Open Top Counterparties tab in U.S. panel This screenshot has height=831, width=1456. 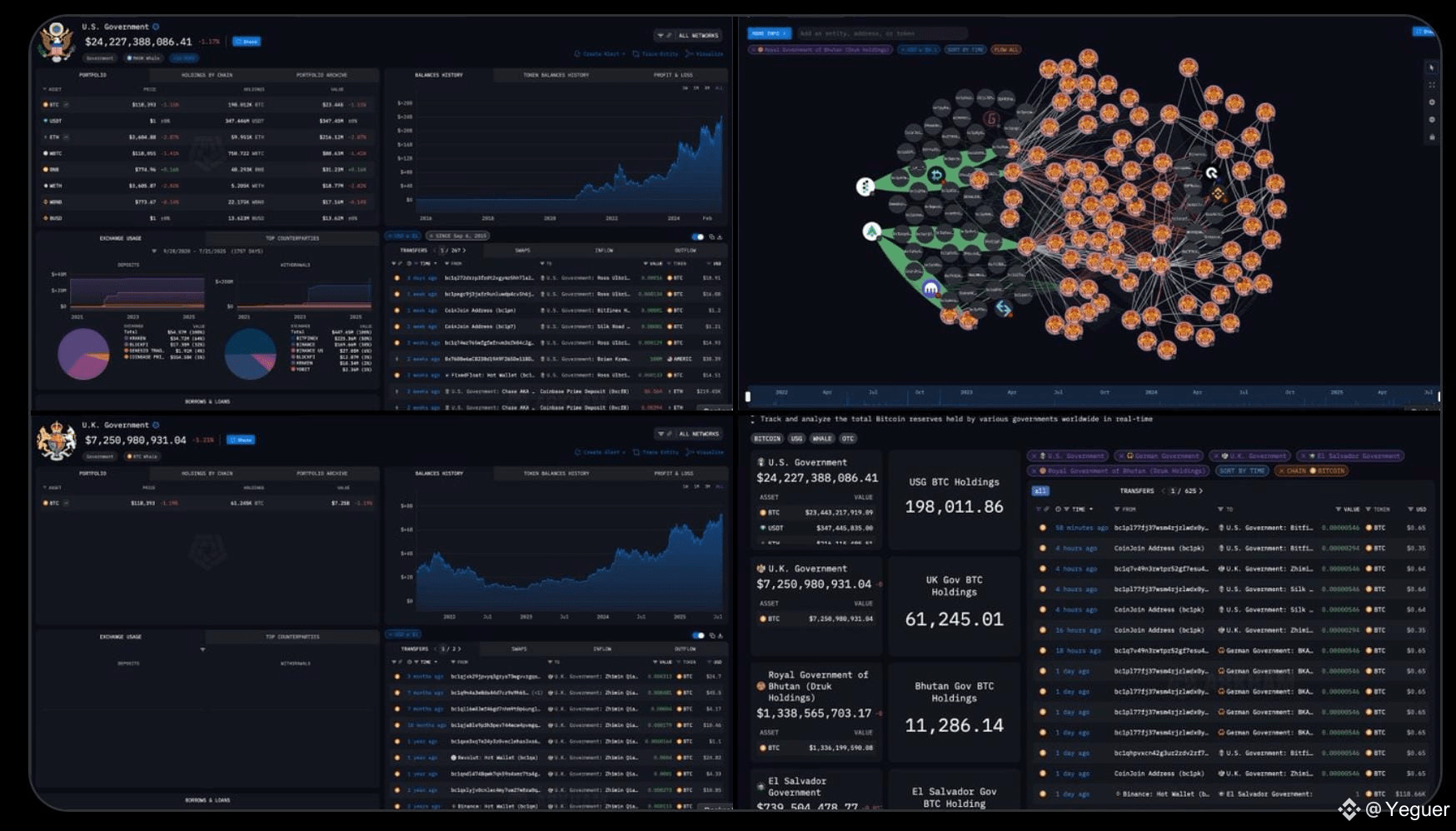(x=292, y=238)
